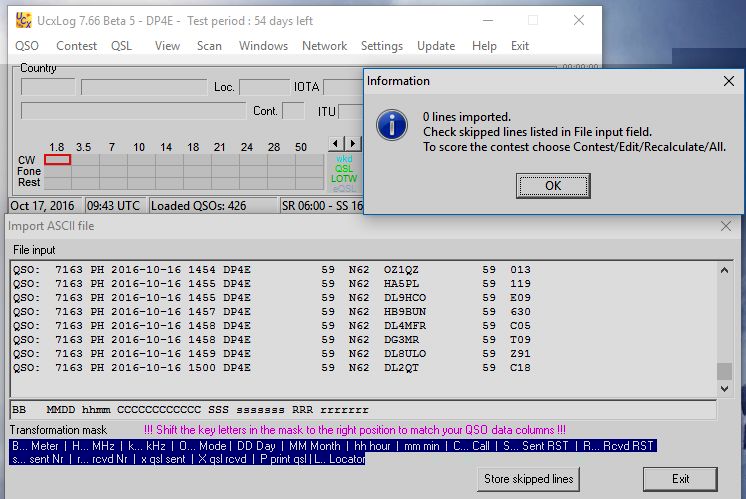The image size is (746, 499).
Task: Open the Network menu
Action: point(324,46)
